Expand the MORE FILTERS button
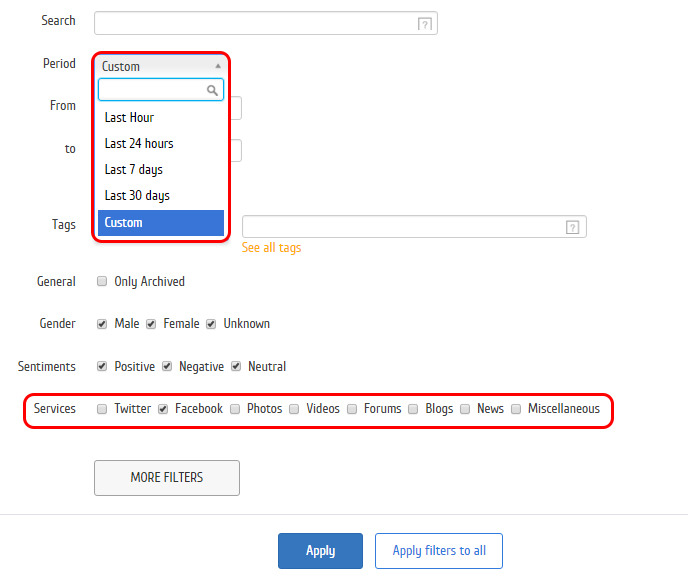Image resolution: width=688 pixels, height=579 pixels. pos(166,478)
